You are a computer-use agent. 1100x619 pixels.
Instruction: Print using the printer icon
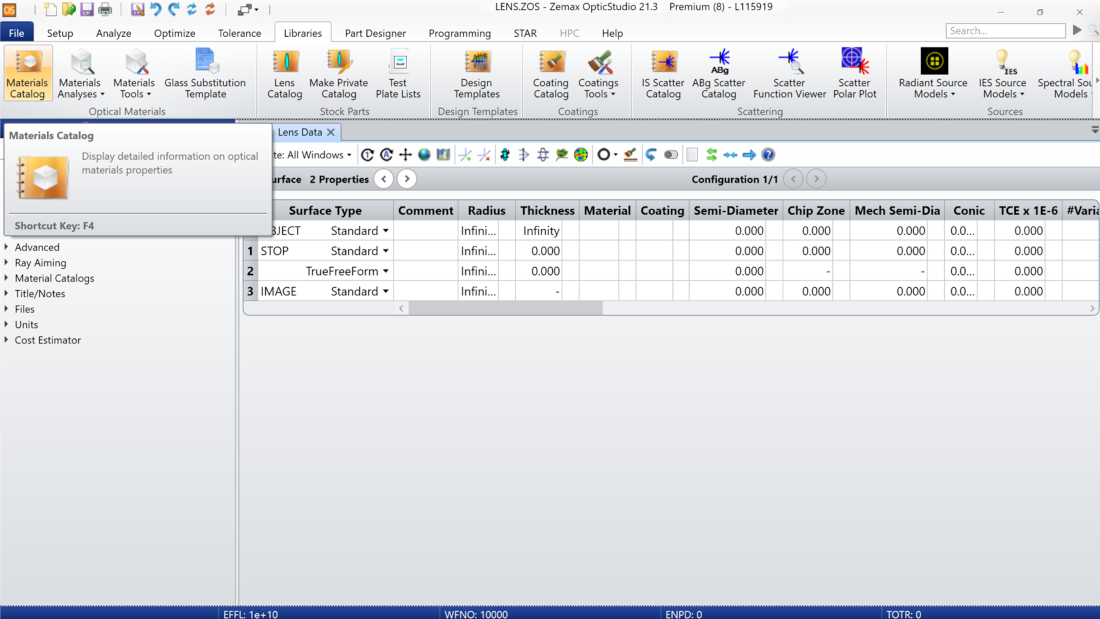coord(105,10)
